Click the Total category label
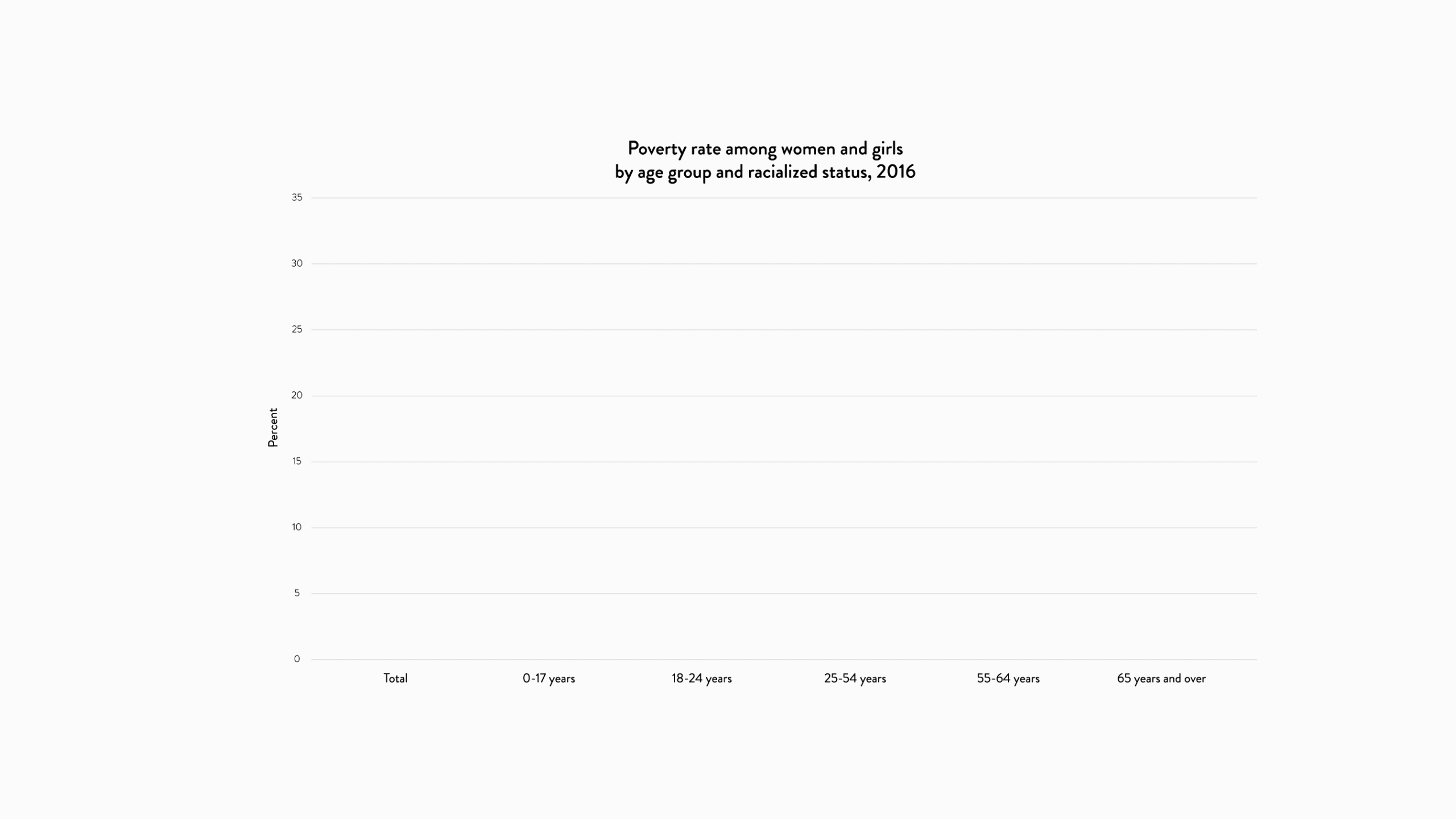 395,678
